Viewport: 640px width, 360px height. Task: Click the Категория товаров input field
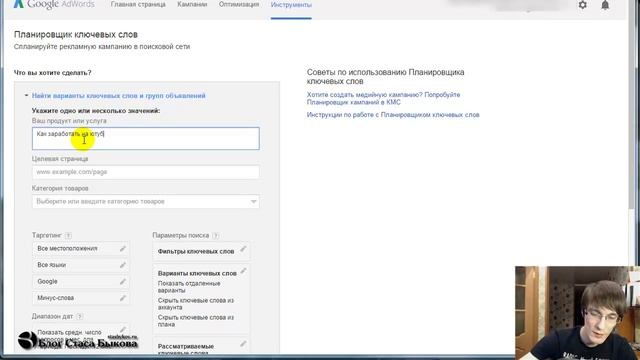point(146,202)
